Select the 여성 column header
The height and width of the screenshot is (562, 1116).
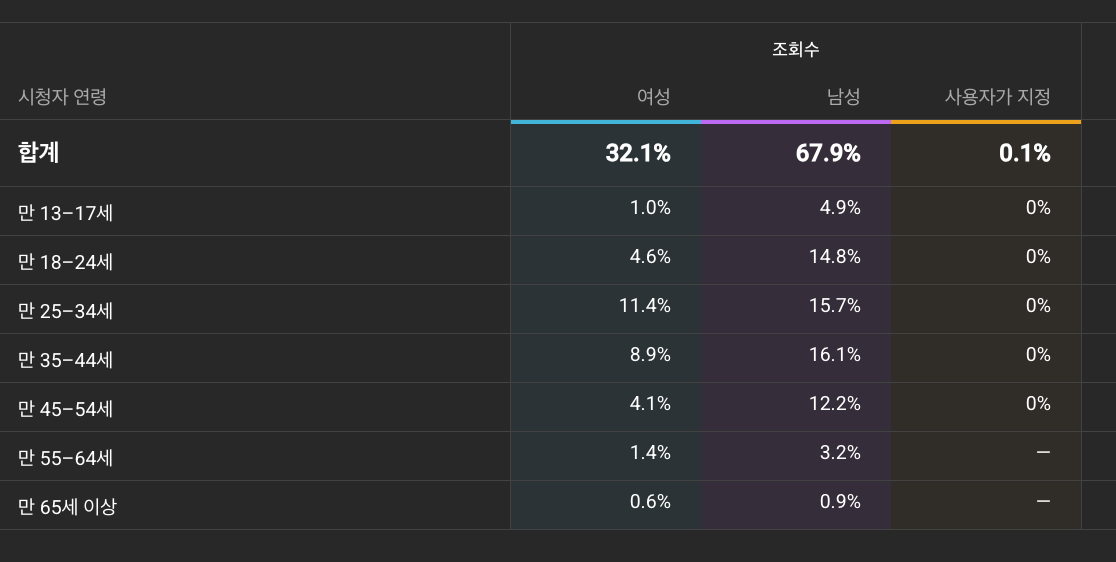point(653,97)
